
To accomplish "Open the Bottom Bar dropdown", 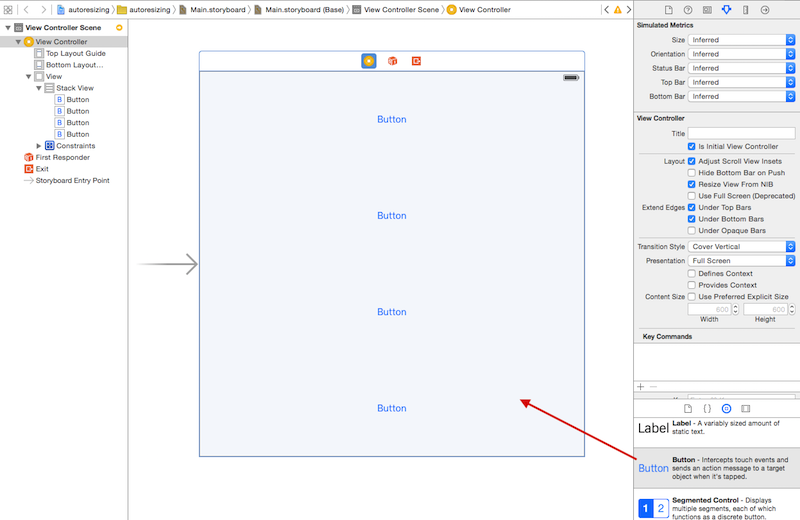I will pos(741,96).
